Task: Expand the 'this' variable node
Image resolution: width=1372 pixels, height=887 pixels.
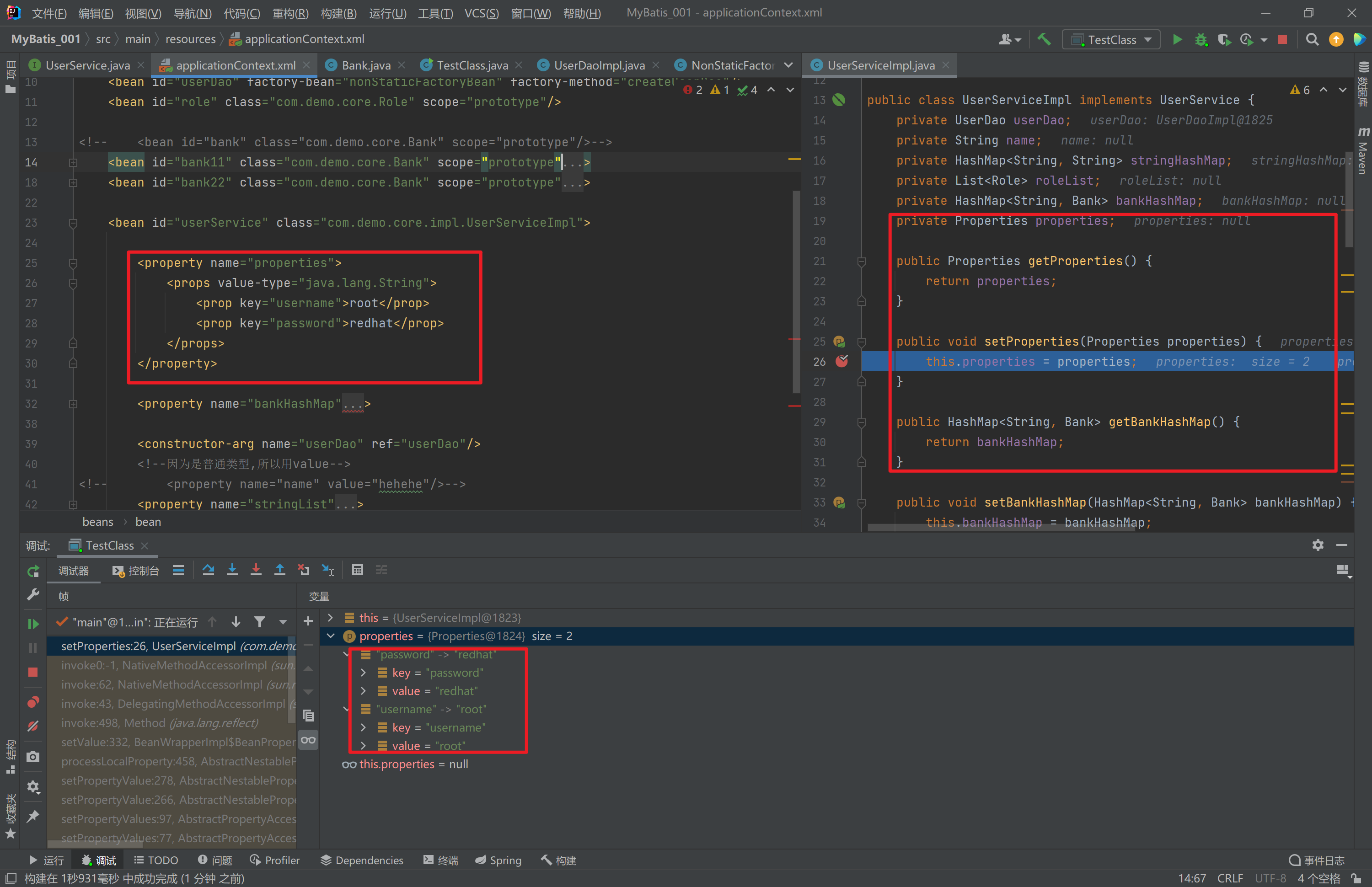Action: [331, 617]
